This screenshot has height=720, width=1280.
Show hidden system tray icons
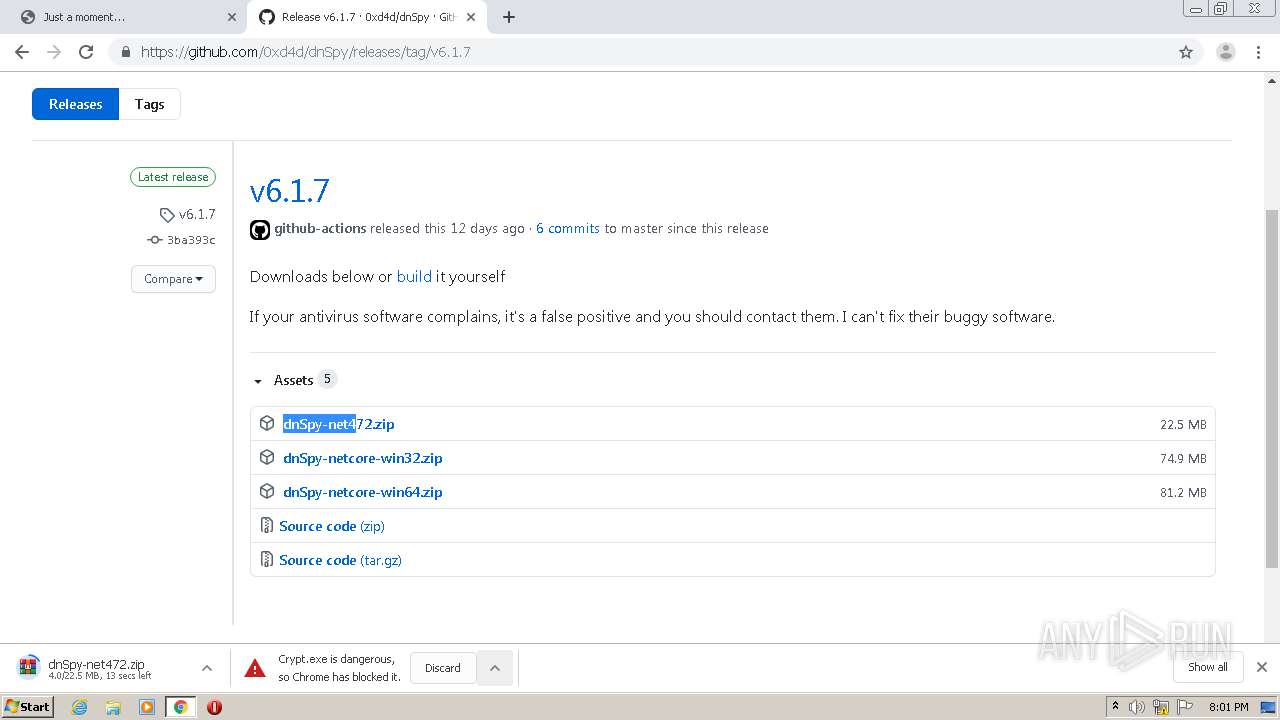coord(1115,707)
